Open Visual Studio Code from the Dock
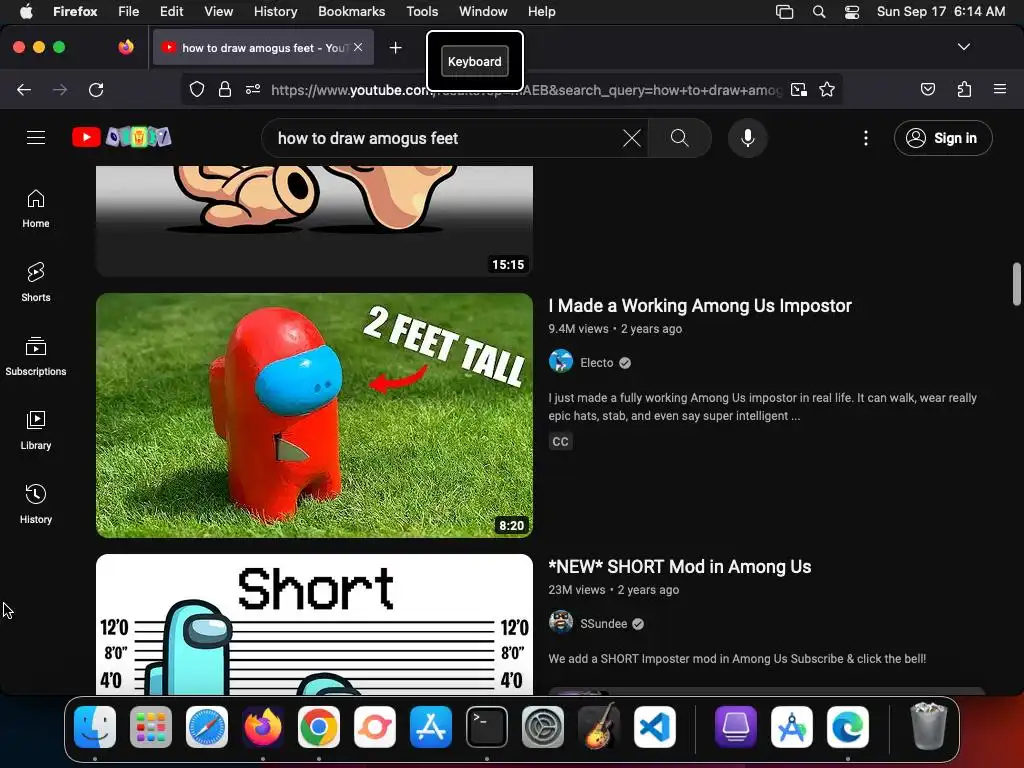The height and width of the screenshot is (768, 1024). tap(654, 727)
